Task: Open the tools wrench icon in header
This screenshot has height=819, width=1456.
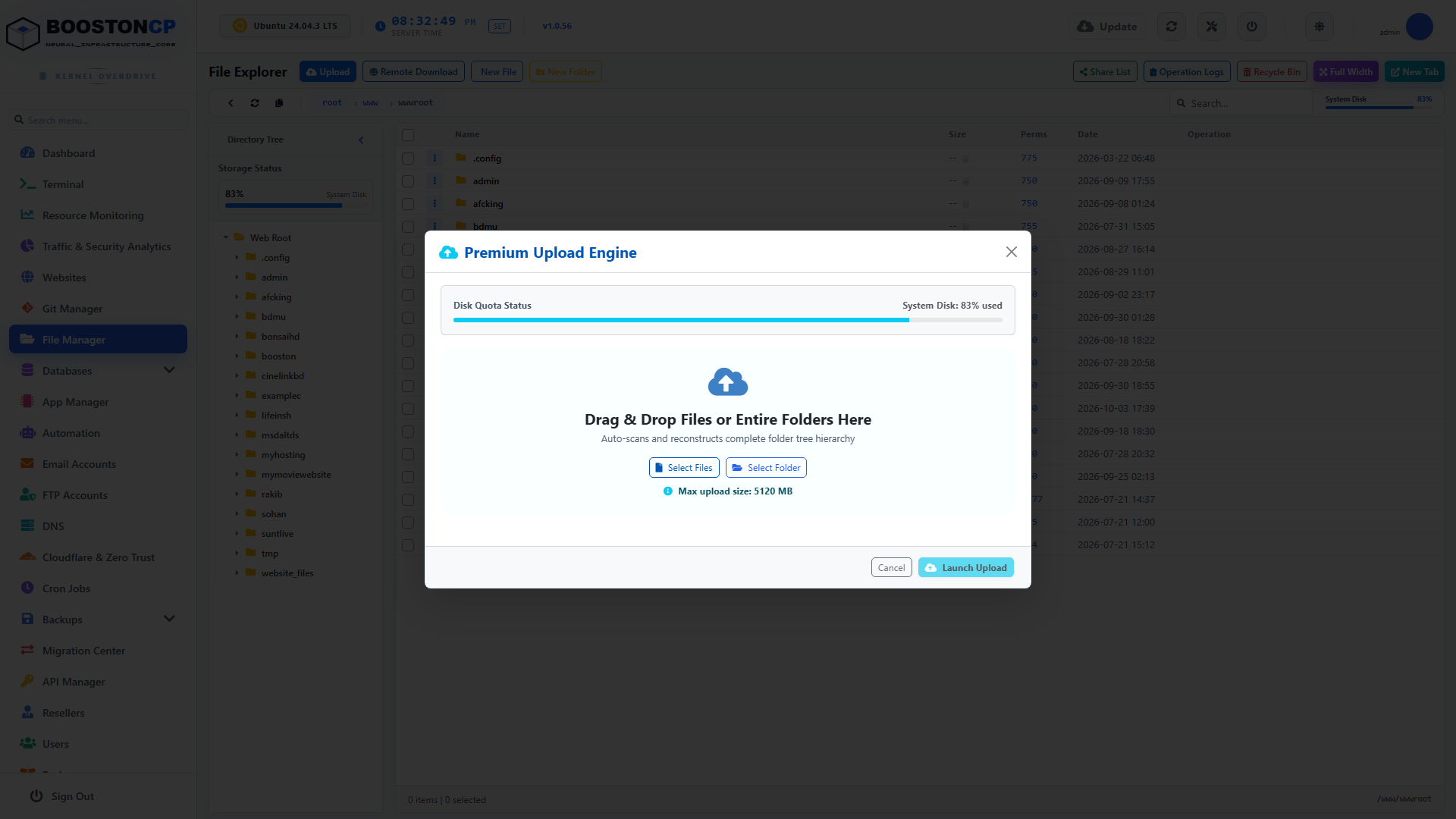Action: click(1211, 27)
